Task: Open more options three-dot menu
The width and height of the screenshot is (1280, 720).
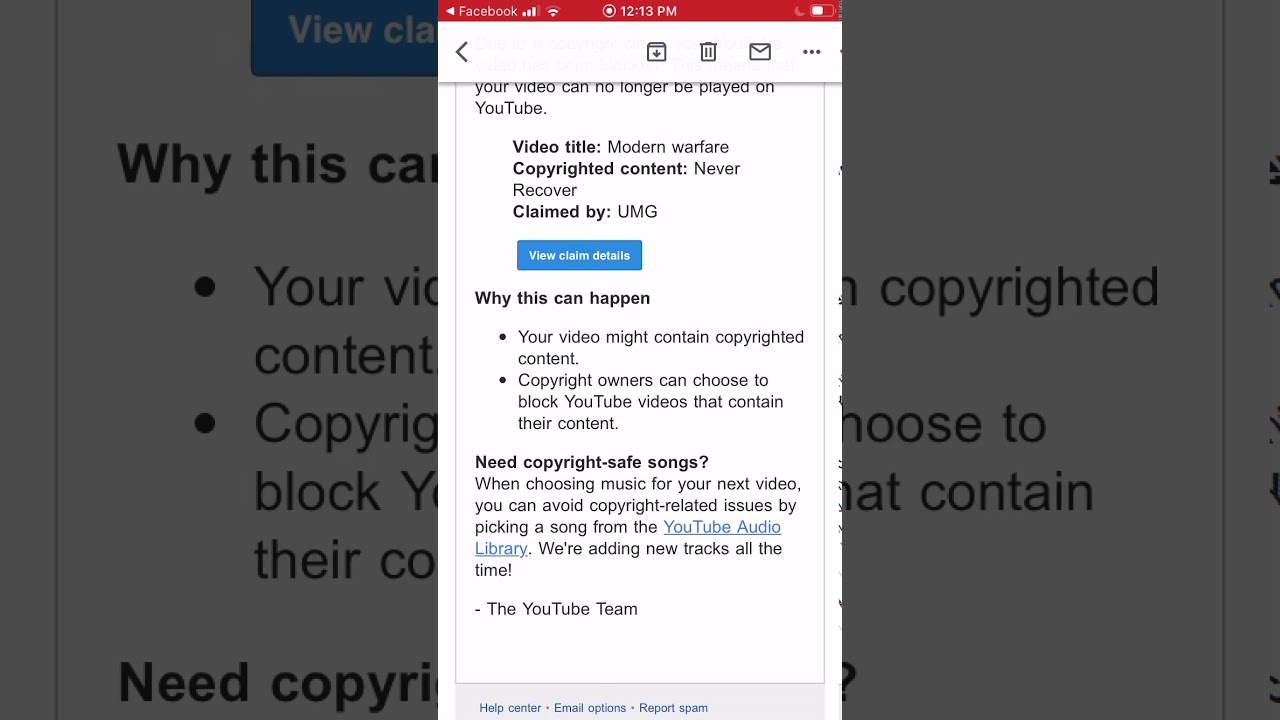Action: (812, 52)
